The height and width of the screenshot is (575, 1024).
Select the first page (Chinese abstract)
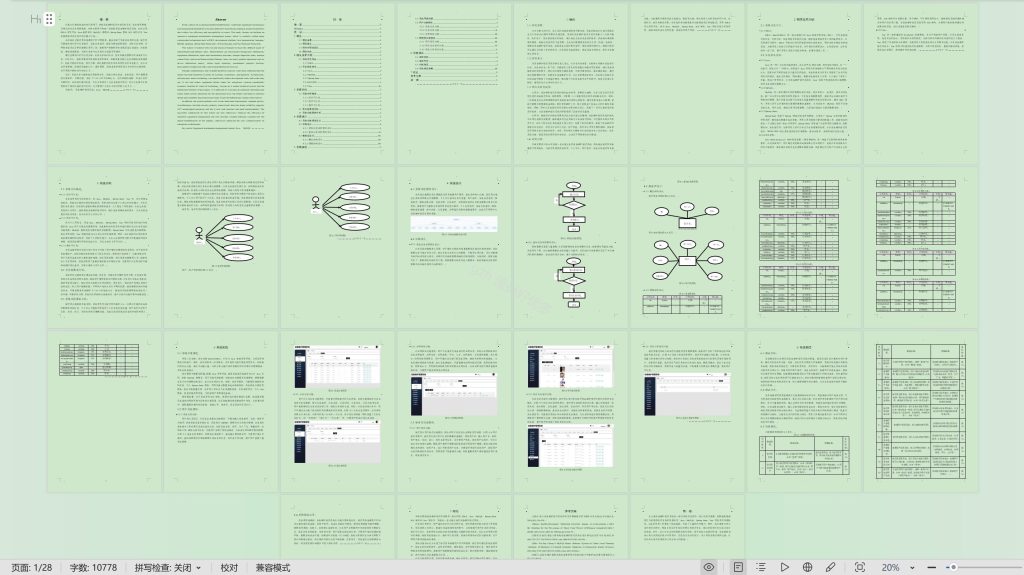point(104,84)
